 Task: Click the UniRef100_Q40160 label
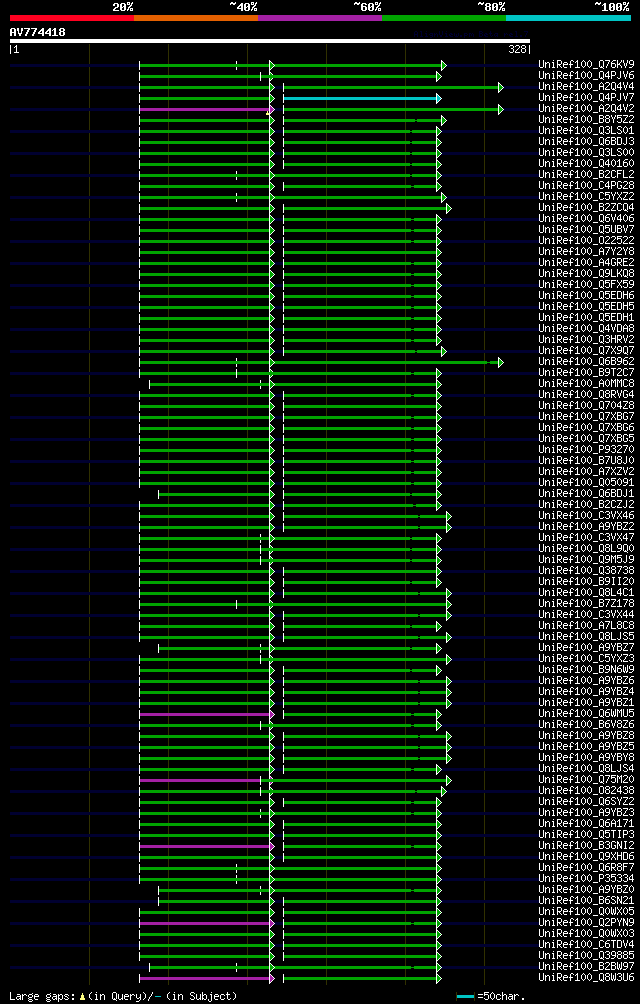click(586, 163)
